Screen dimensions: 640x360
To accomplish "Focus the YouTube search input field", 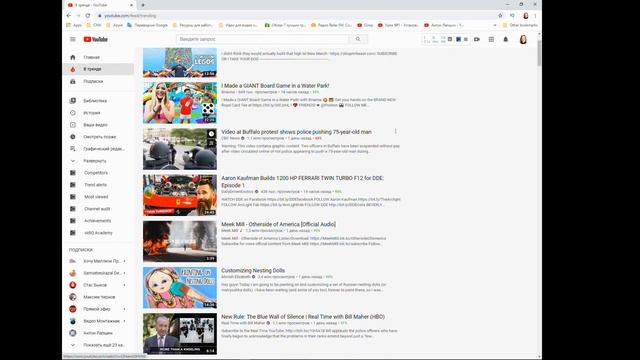I will point(263,39).
